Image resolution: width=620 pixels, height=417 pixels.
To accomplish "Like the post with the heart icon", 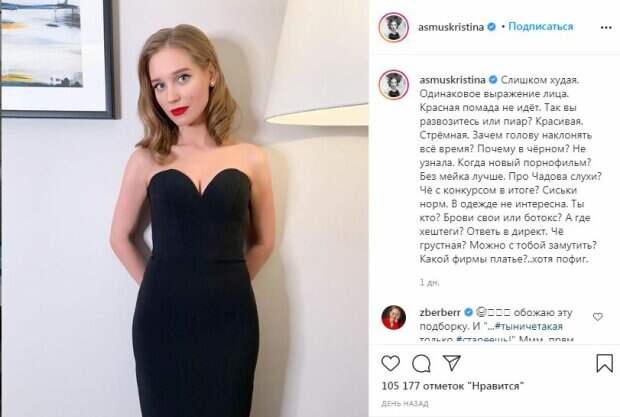I will click(x=390, y=363).
